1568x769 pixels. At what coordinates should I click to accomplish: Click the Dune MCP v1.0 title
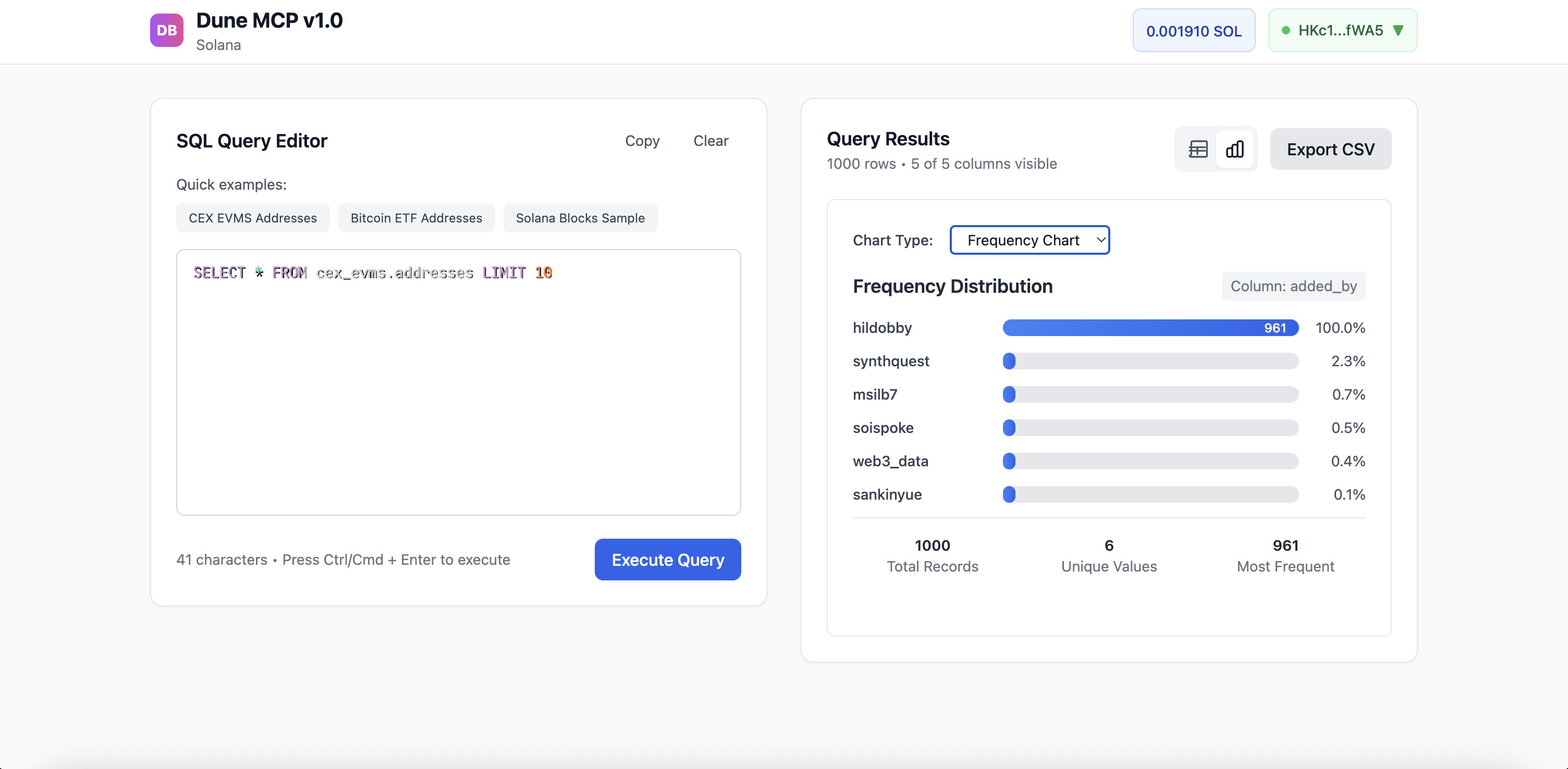[269, 21]
